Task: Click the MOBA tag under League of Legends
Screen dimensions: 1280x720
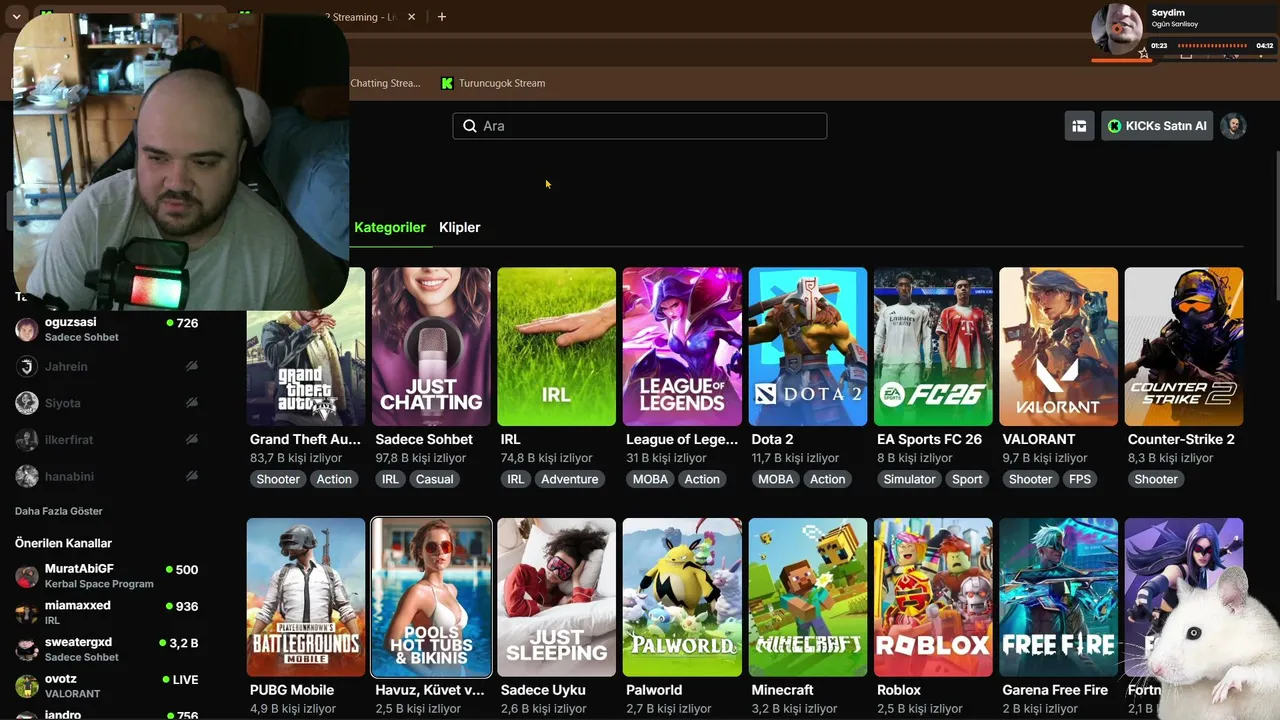Action: click(x=650, y=479)
